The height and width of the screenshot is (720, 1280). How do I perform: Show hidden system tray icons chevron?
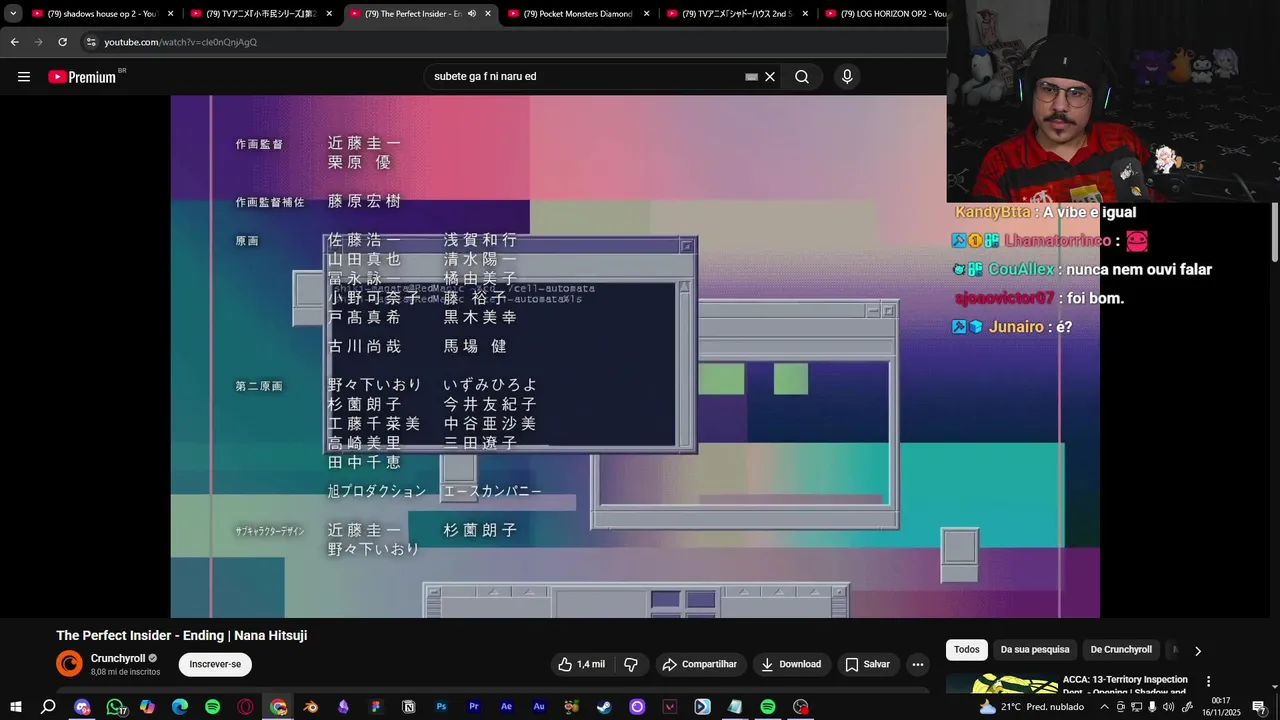1105,707
